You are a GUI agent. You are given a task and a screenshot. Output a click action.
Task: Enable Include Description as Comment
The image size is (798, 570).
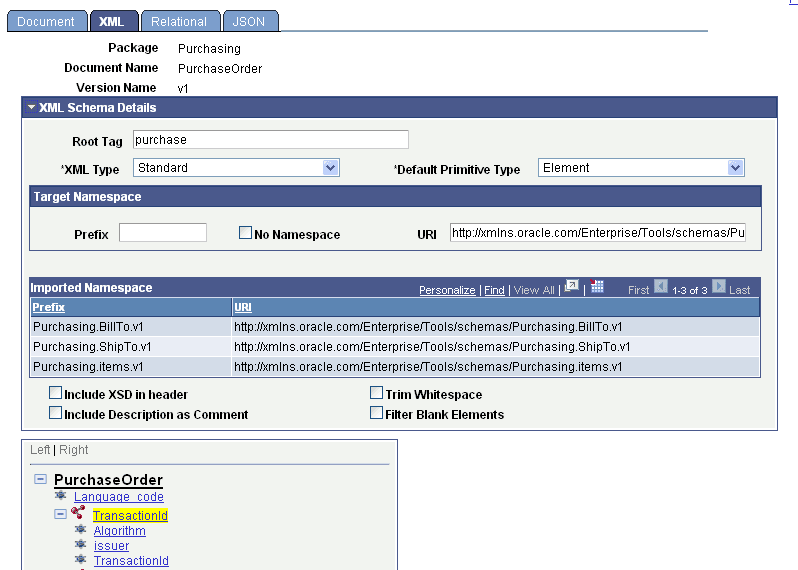[55, 413]
